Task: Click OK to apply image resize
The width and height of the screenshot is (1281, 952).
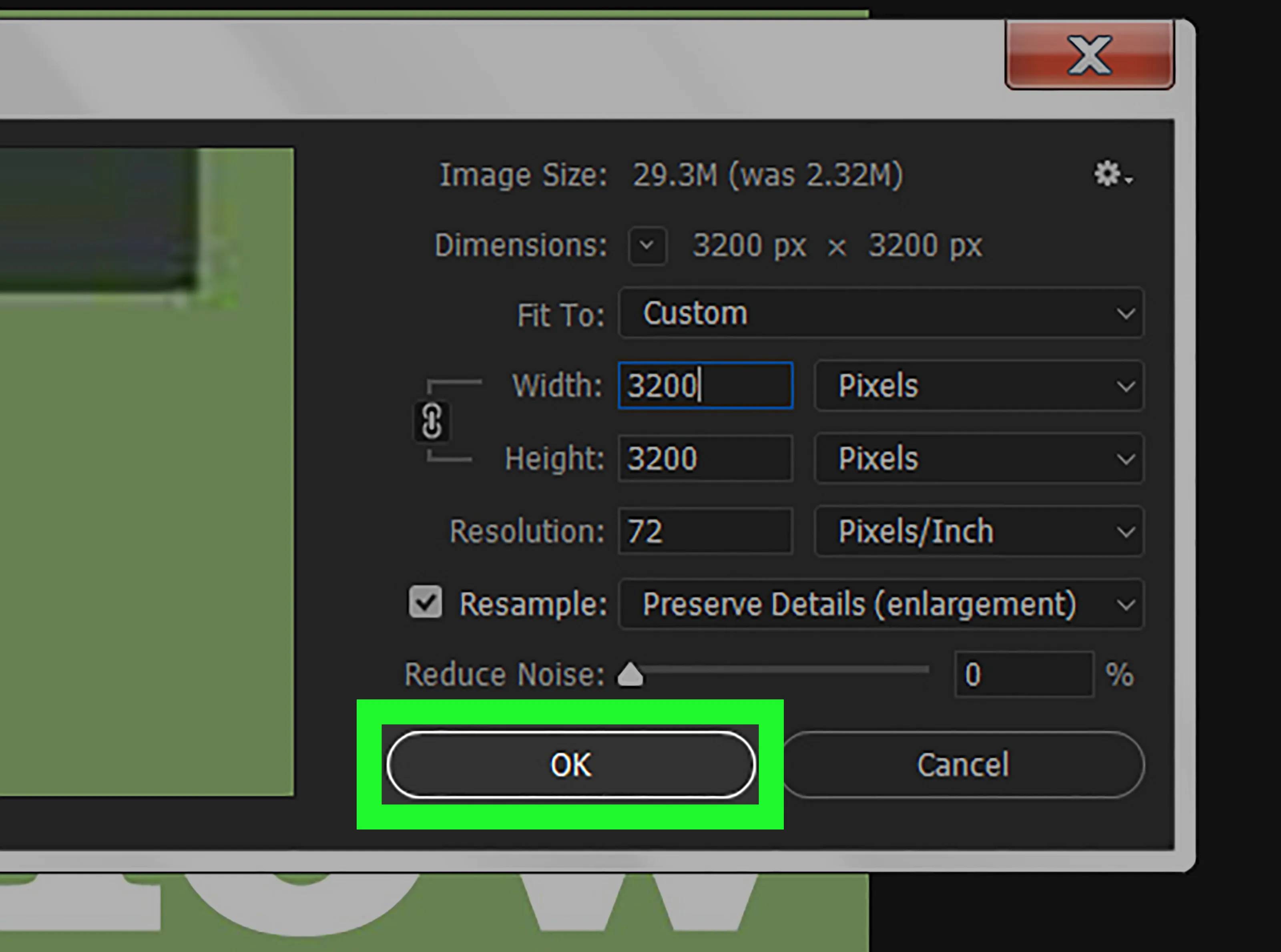Action: click(x=569, y=764)
